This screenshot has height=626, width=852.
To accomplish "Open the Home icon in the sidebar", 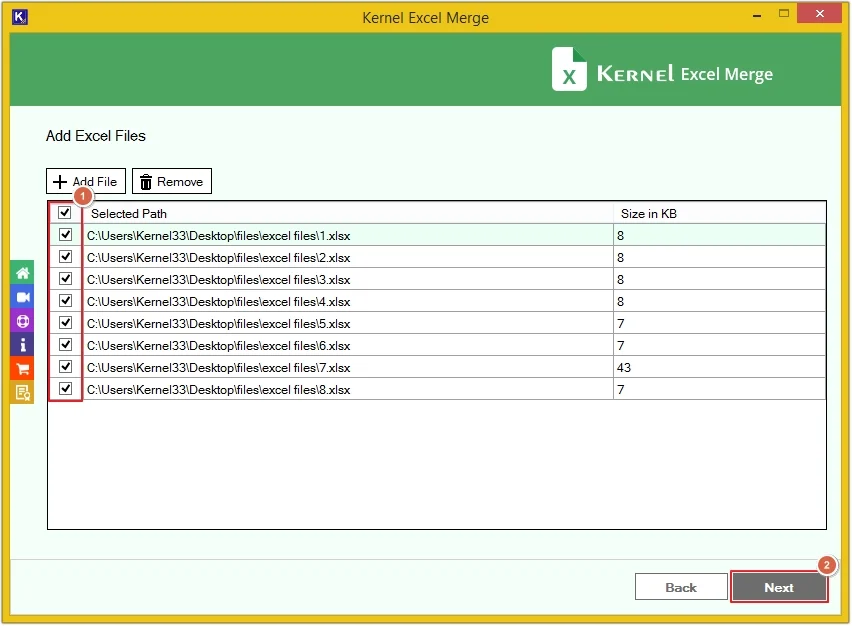I will [x=22, y=273].
